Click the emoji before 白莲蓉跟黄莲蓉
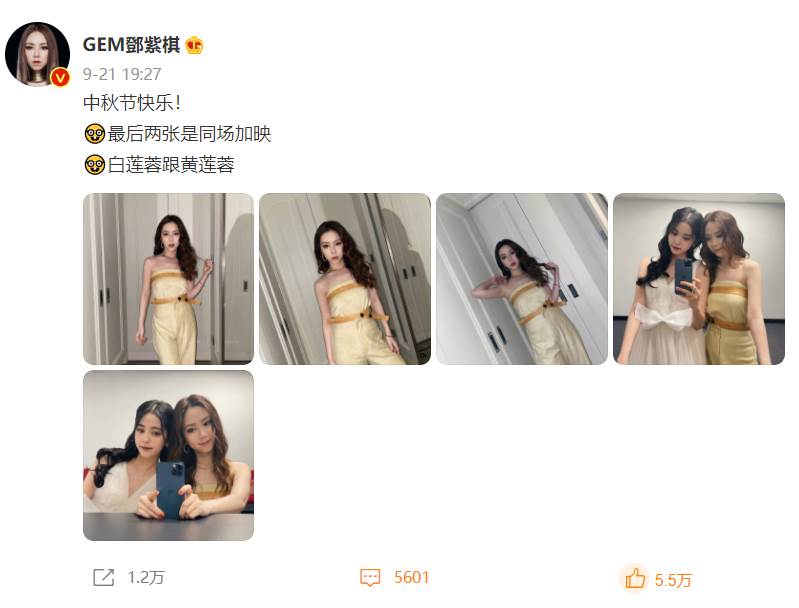799x608 pixels. point(95,165)
